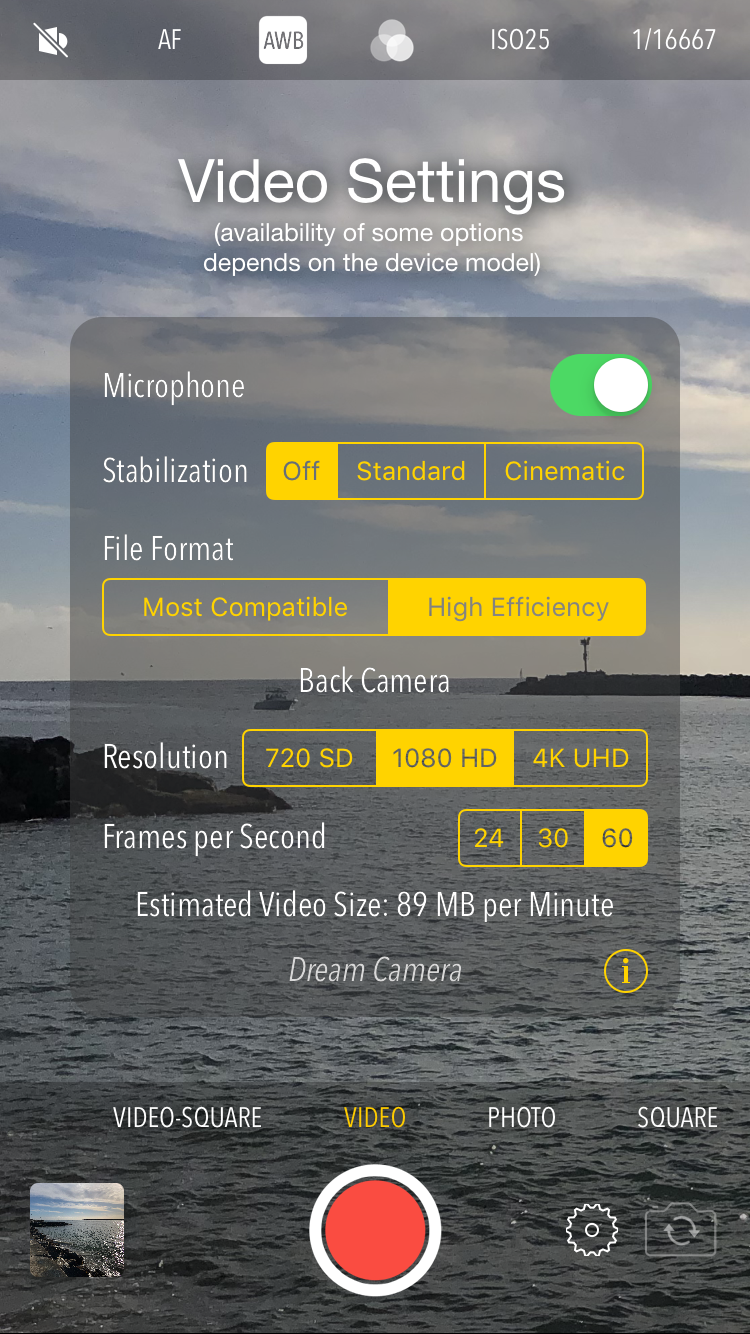
Task: Open the color filters icon
Action: (x=391, y=41)
